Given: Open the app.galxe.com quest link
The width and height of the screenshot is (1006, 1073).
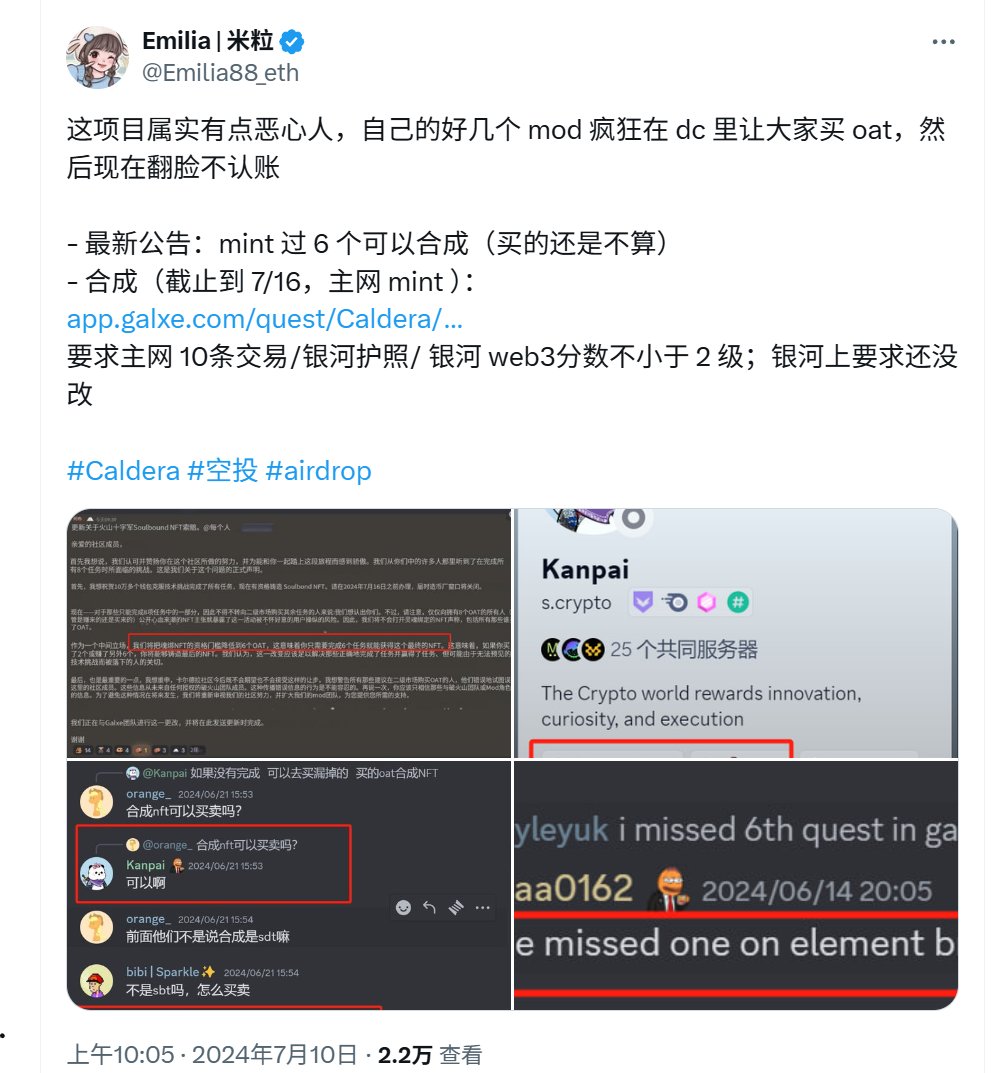Looking at the screenshot, I should pyautogui.click(x=265, y=319).
